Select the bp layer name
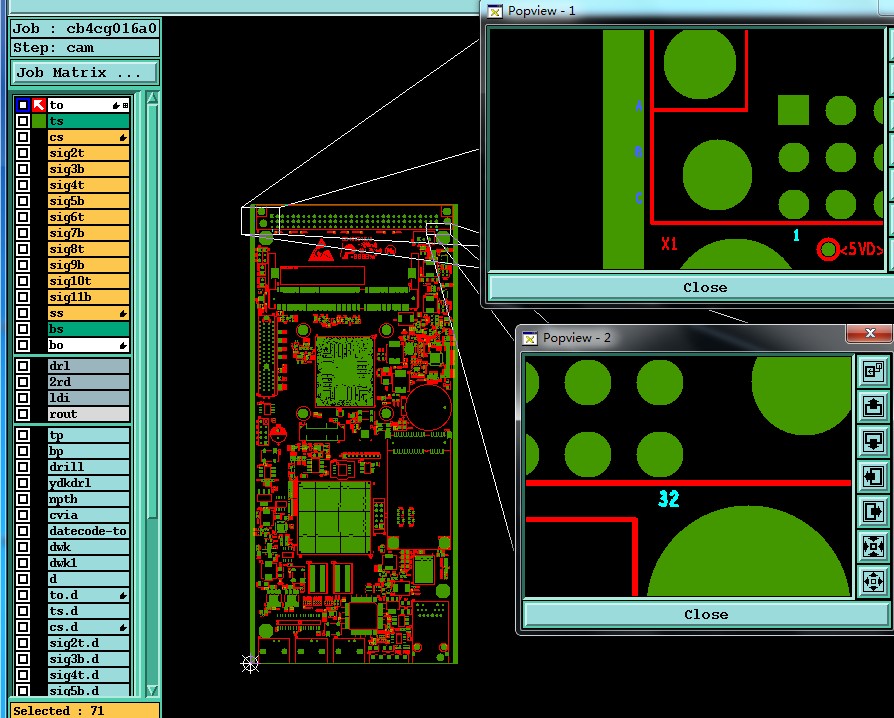The width and height of the screenshot is (894, 718). click(x=88, y=451)
